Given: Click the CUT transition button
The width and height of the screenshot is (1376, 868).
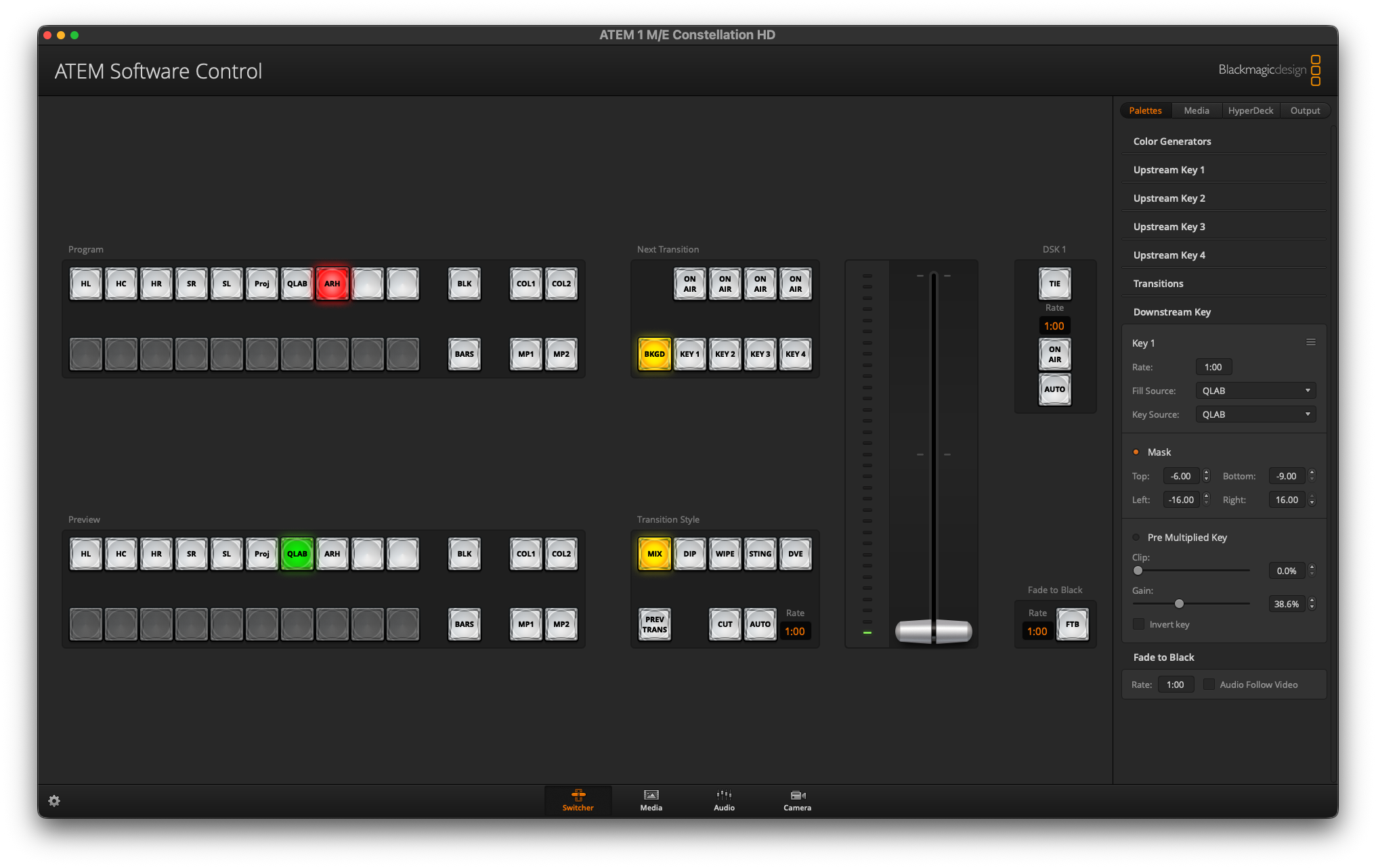Looking at the screenshot, I should (725, 624).
